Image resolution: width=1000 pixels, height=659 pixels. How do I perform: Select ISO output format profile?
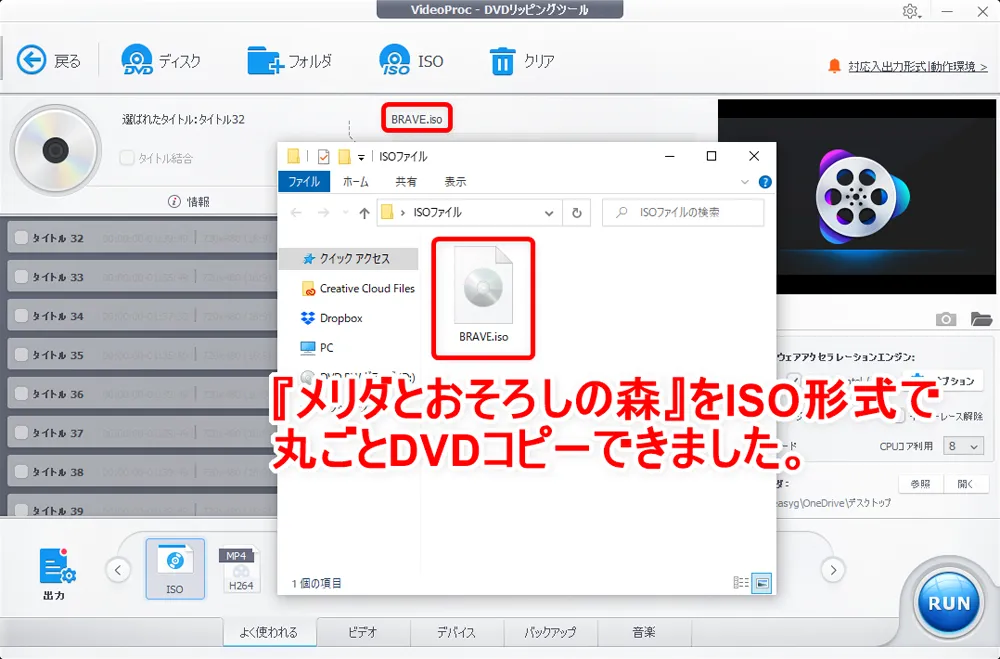[x=175, y=569]
